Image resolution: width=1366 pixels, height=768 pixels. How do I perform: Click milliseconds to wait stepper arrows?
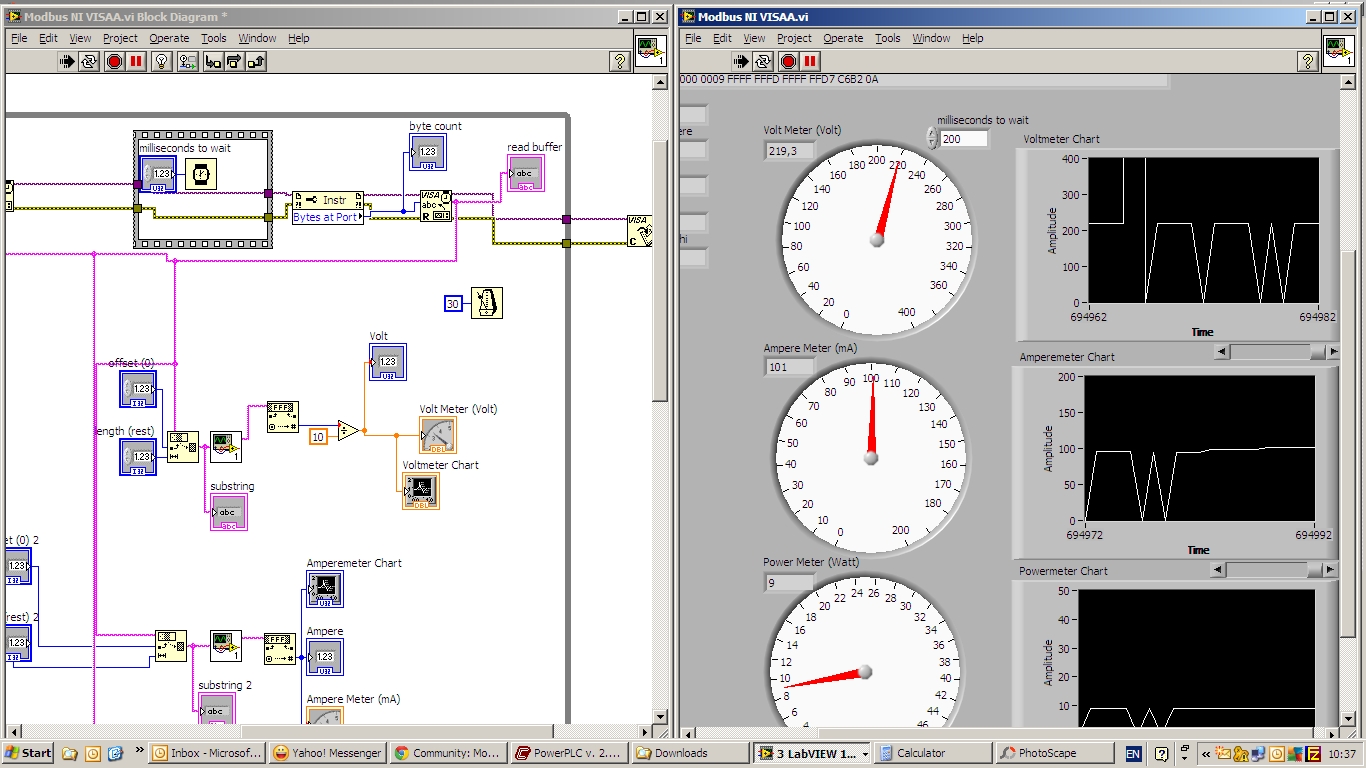932,138
